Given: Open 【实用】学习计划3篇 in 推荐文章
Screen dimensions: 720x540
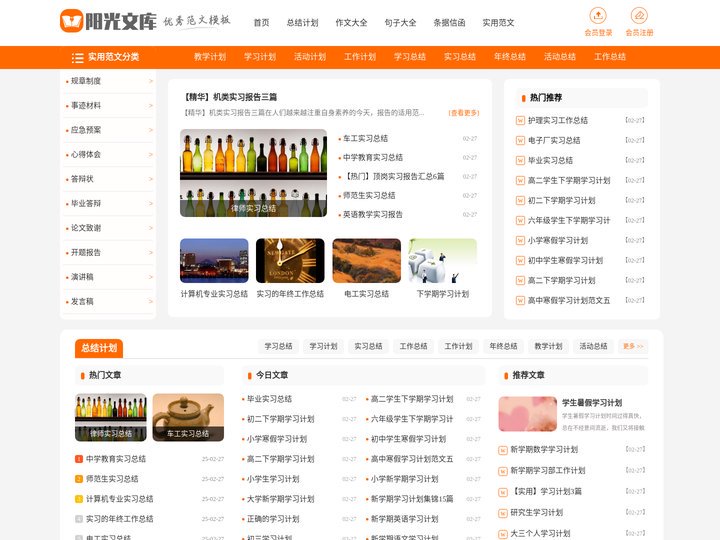Looking at the screenshot, I should (546, 492).
